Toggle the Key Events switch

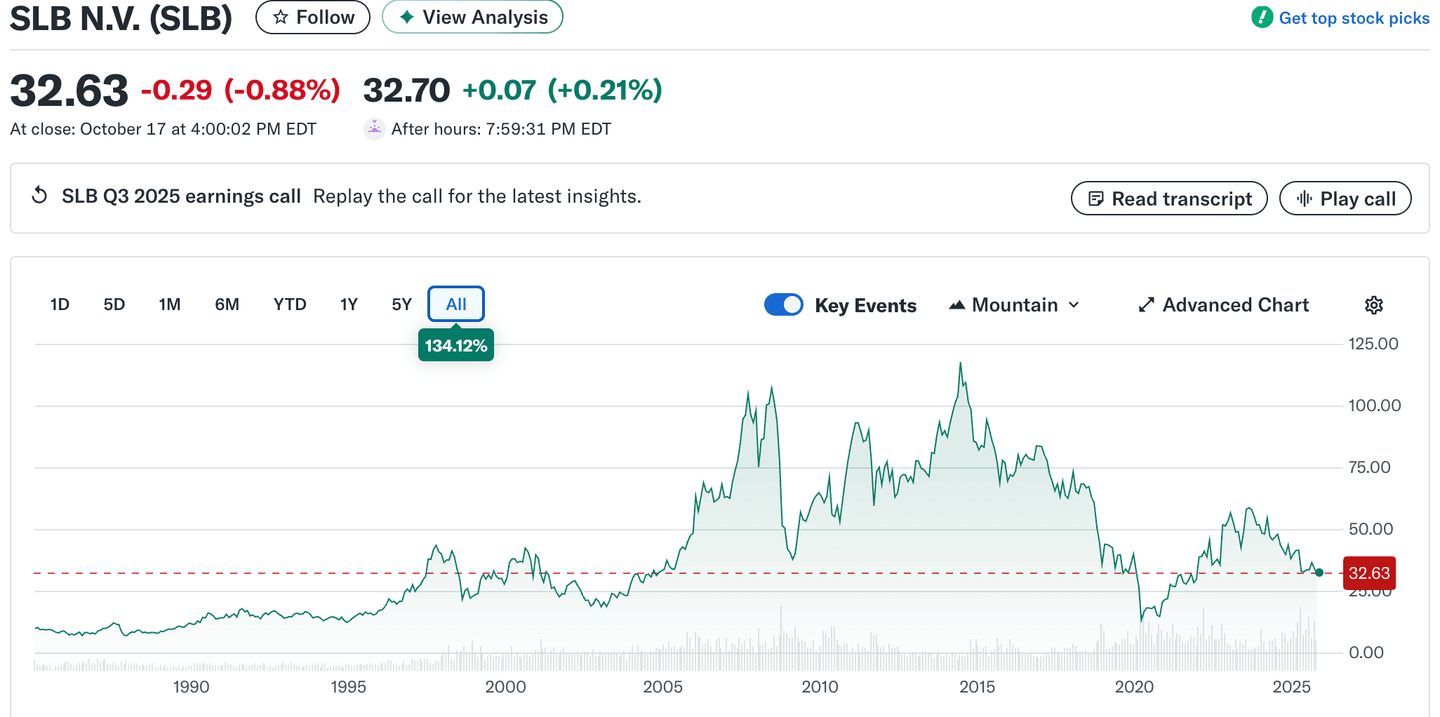pos(783,305)
